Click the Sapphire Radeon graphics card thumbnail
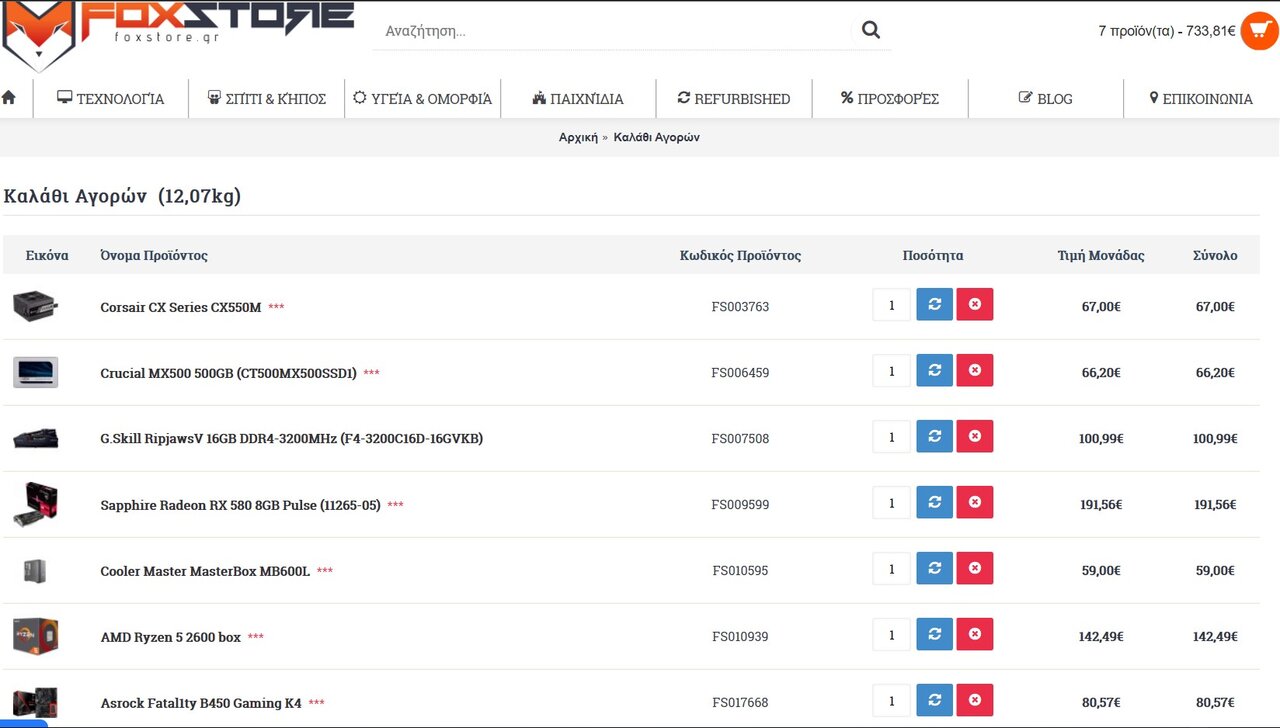Viewport: 1280px width, 728px height. tap(36, 504)
